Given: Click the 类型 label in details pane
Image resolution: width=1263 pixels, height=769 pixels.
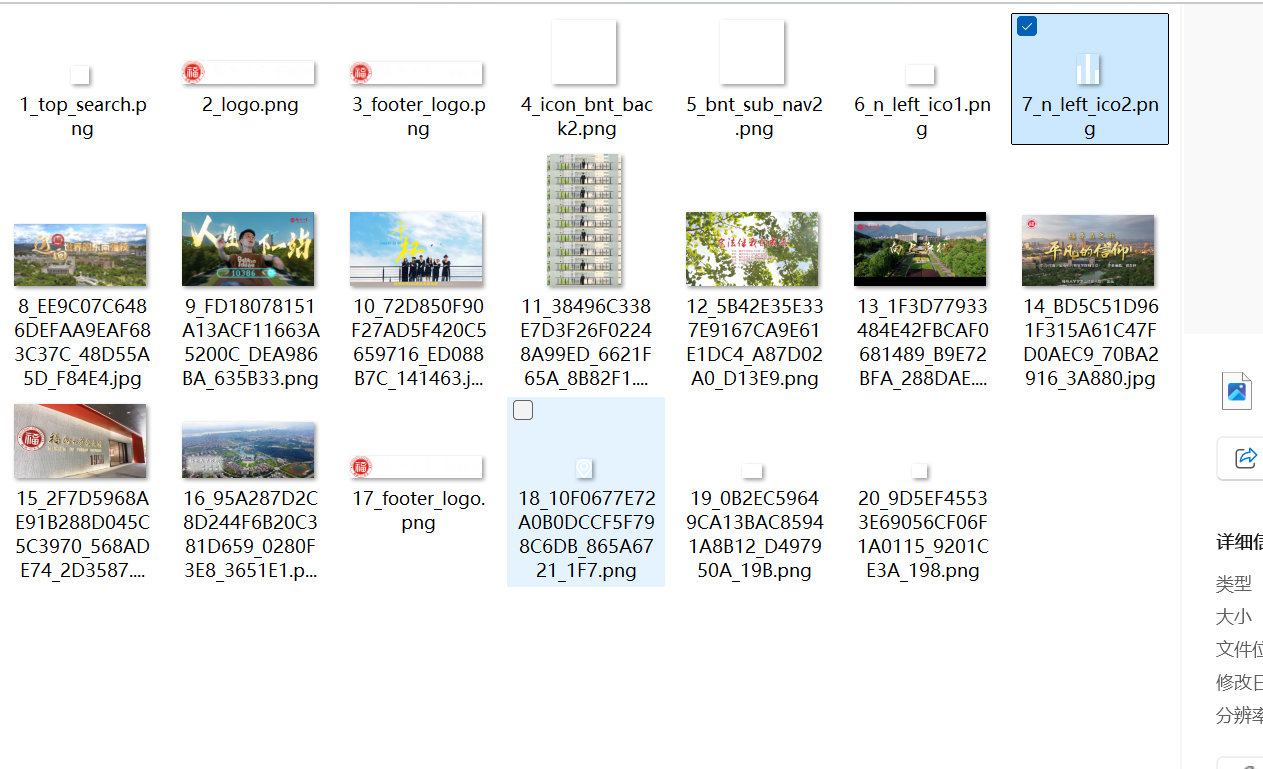Looking at the screenshot, I should click(x=1234, y=584).
